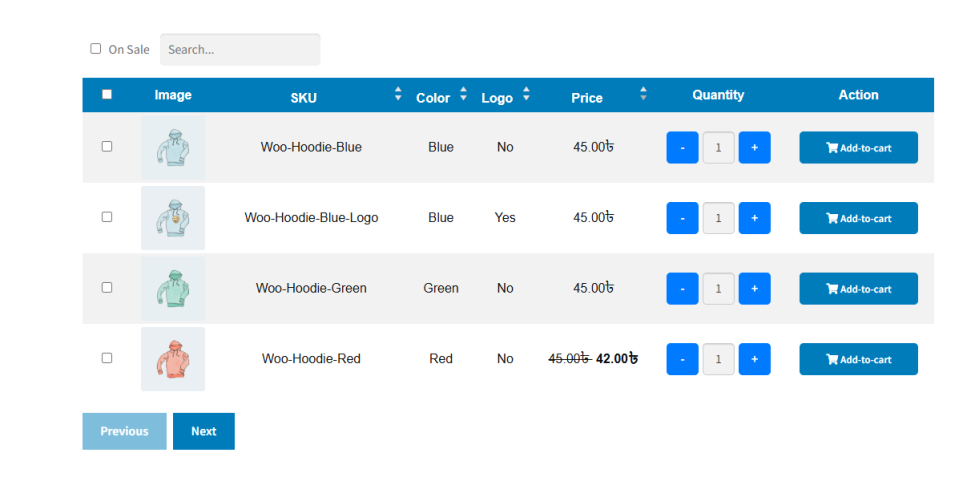Click the Action column header
The height and width of the screenshot is (477, 979).
click(x=858, y=95)
